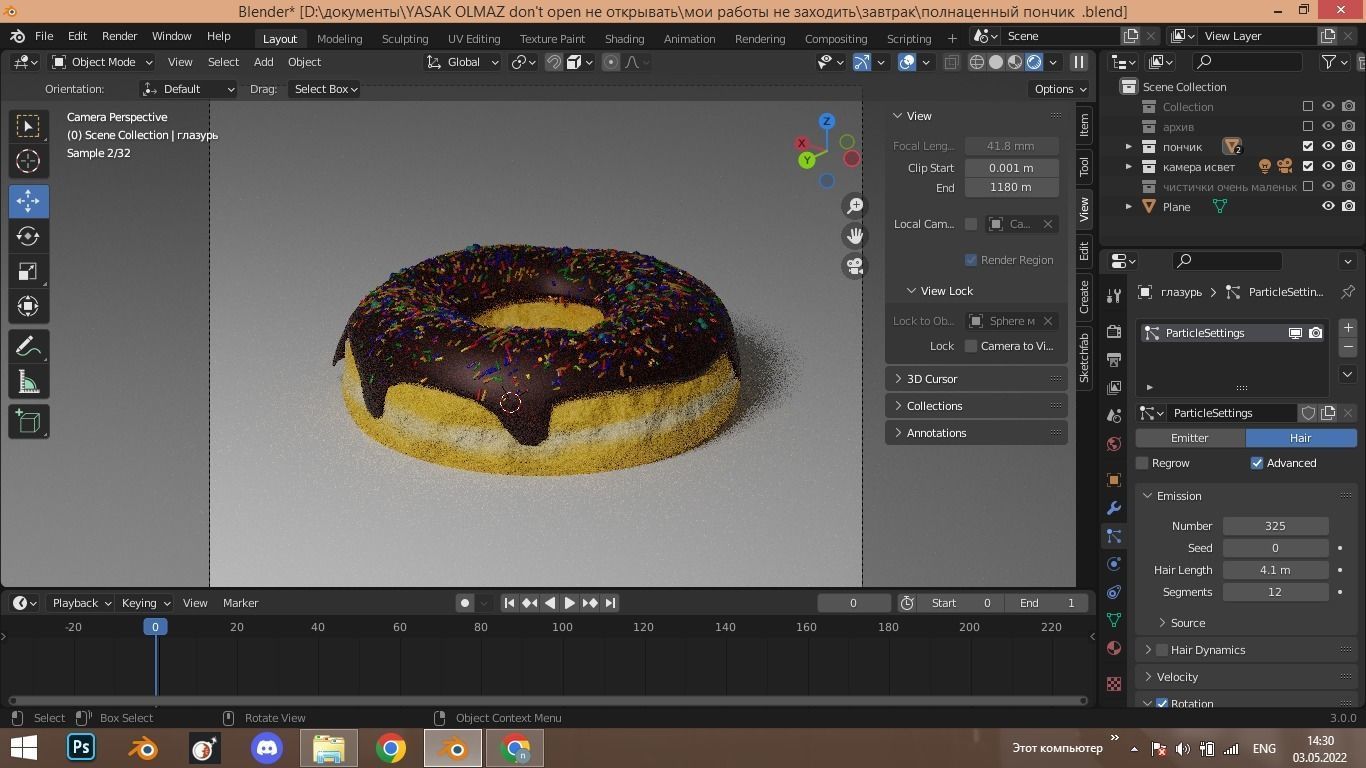
Task: Open Blender from Windows taskbar
Action: click(x=453, y=748)
